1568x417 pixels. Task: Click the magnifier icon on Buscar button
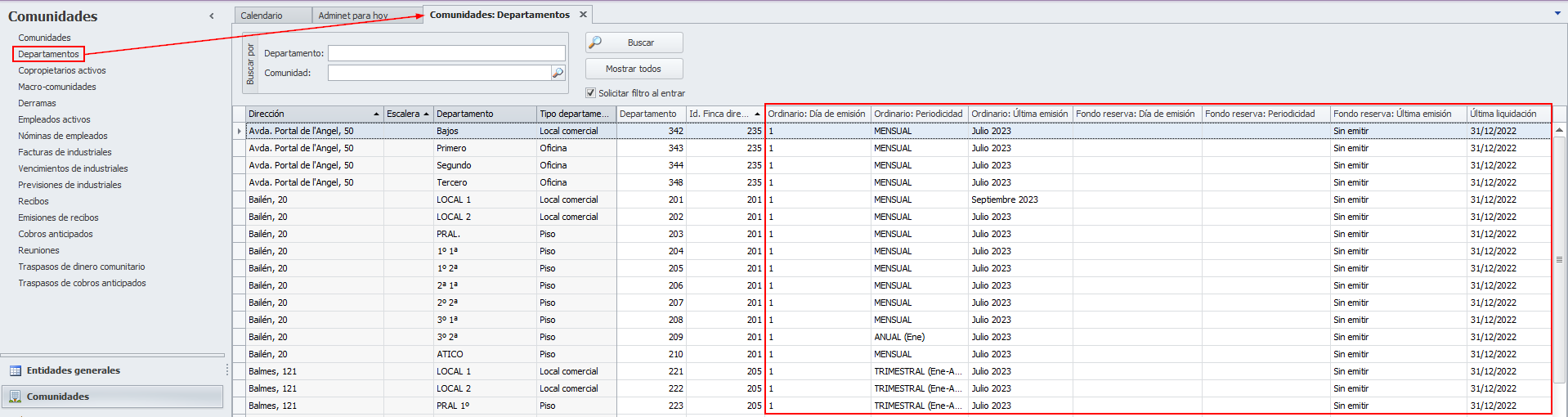pos(596,43)
